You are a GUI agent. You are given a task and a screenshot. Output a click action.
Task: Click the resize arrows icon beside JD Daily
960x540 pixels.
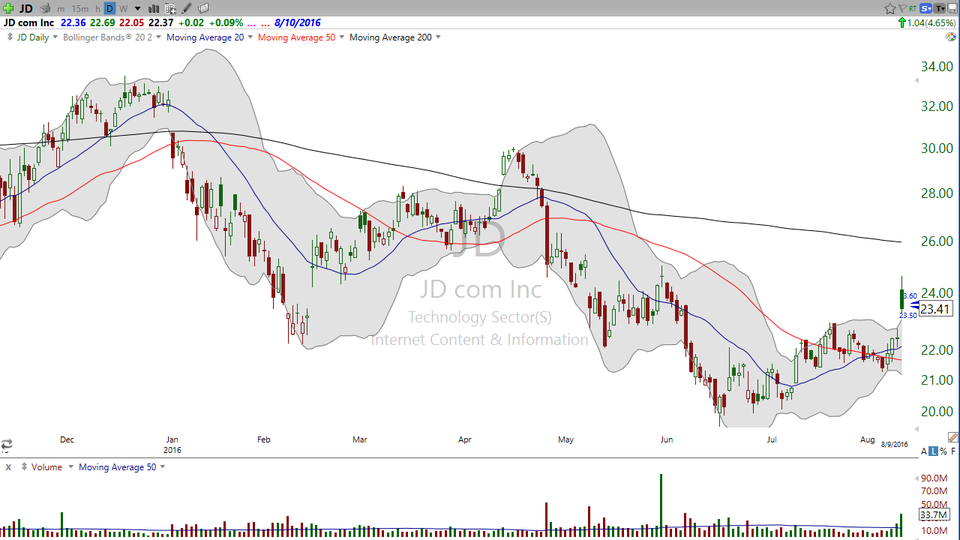tap(10, 37)
